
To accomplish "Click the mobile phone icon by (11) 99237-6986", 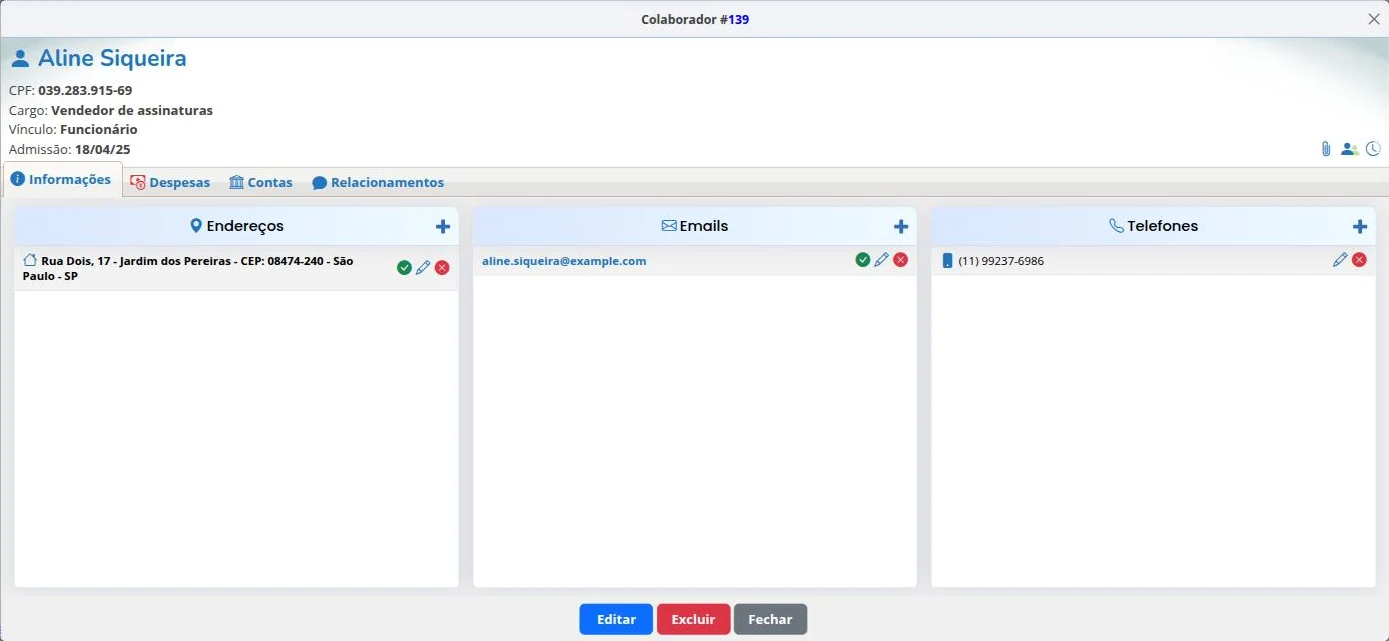I will coord(948,261).
